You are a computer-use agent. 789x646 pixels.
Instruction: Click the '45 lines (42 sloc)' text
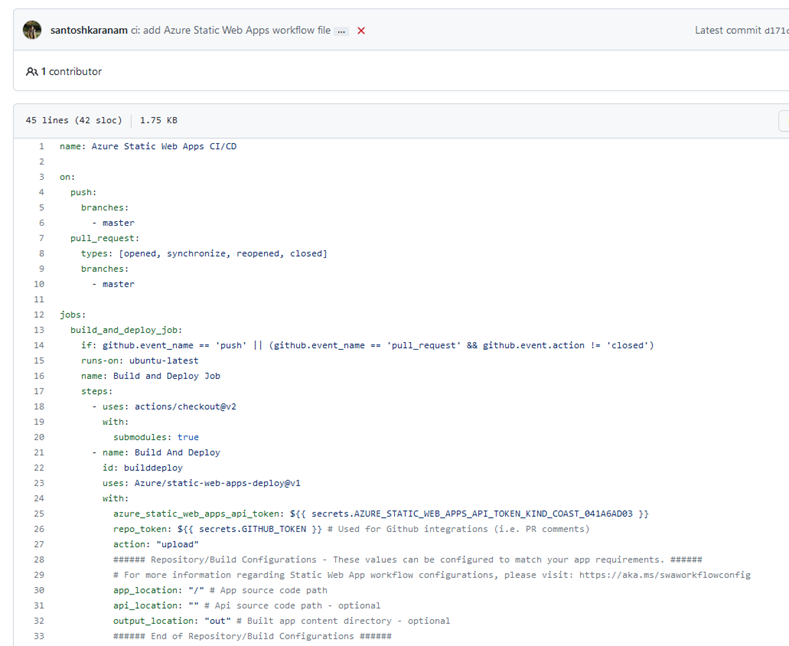[74, 120]
